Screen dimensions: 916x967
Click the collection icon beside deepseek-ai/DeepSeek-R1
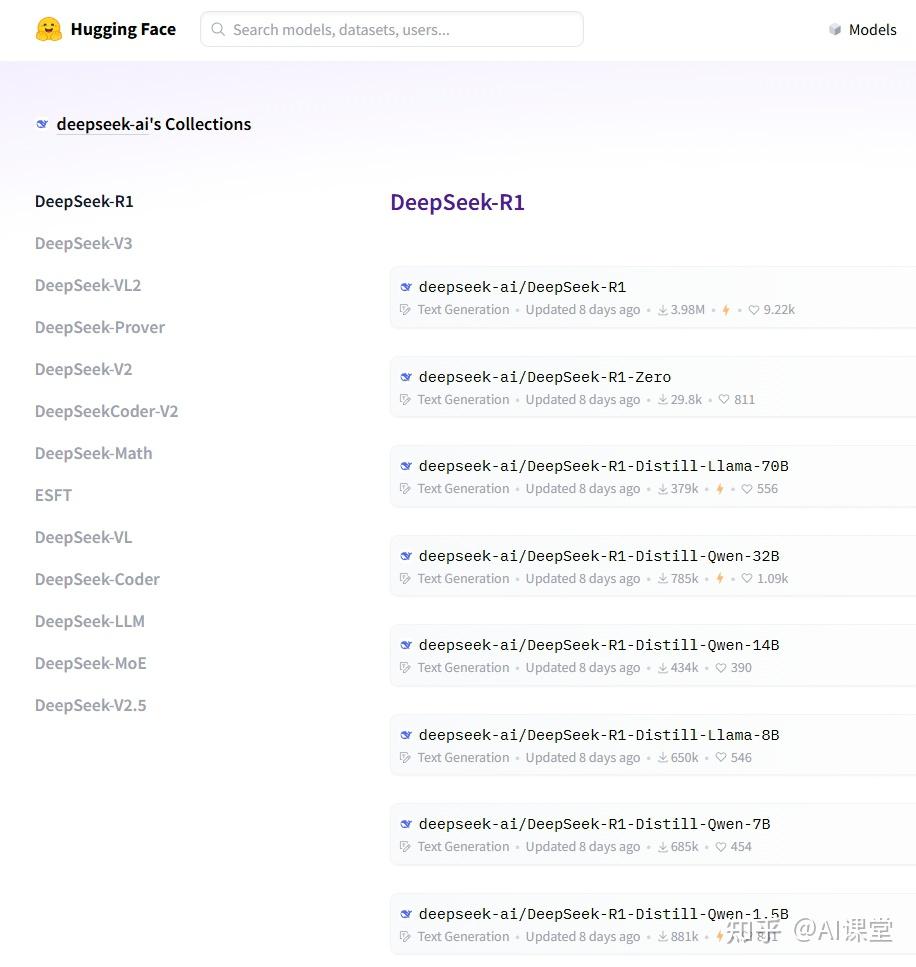(x=405, y=286)
